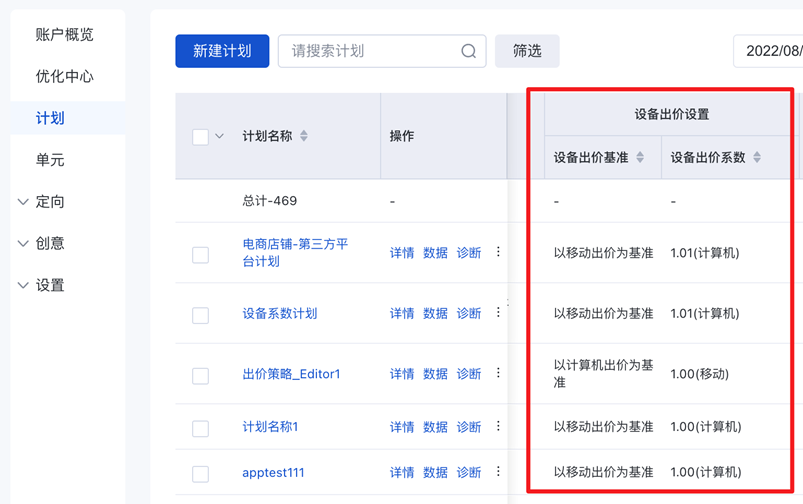Select checkbox for 计划名称1 row
The height and width of the screenshot is (504, 803).
pyautogui.click(x=200, y=428)
